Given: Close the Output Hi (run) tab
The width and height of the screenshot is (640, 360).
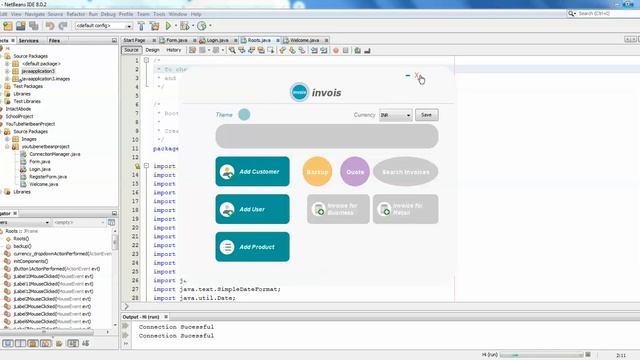Looking at the screenshot, I should (x=166, y=317).
